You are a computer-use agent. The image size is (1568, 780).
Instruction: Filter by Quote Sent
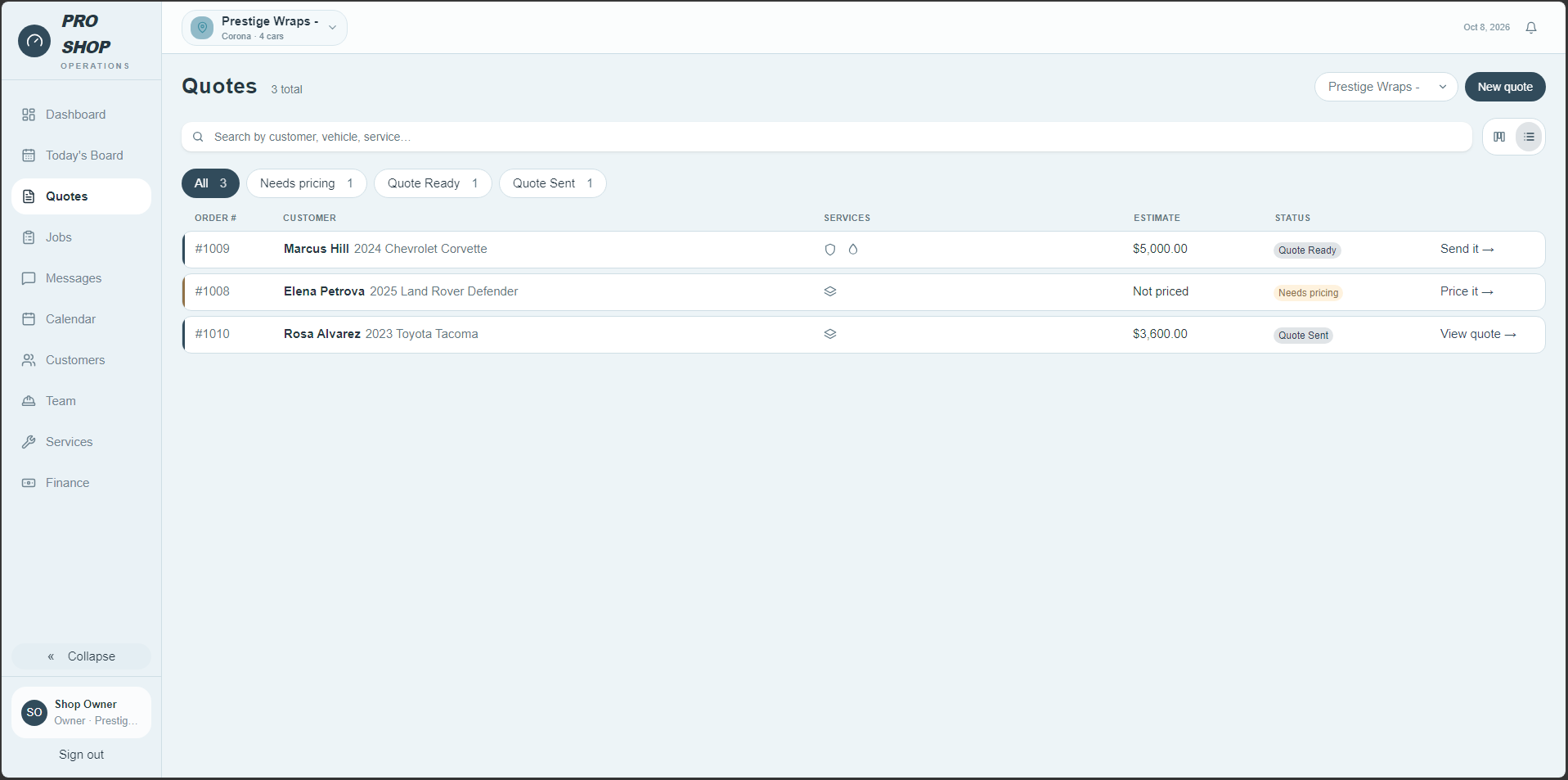pyautogui.click(x=553, y=183)
